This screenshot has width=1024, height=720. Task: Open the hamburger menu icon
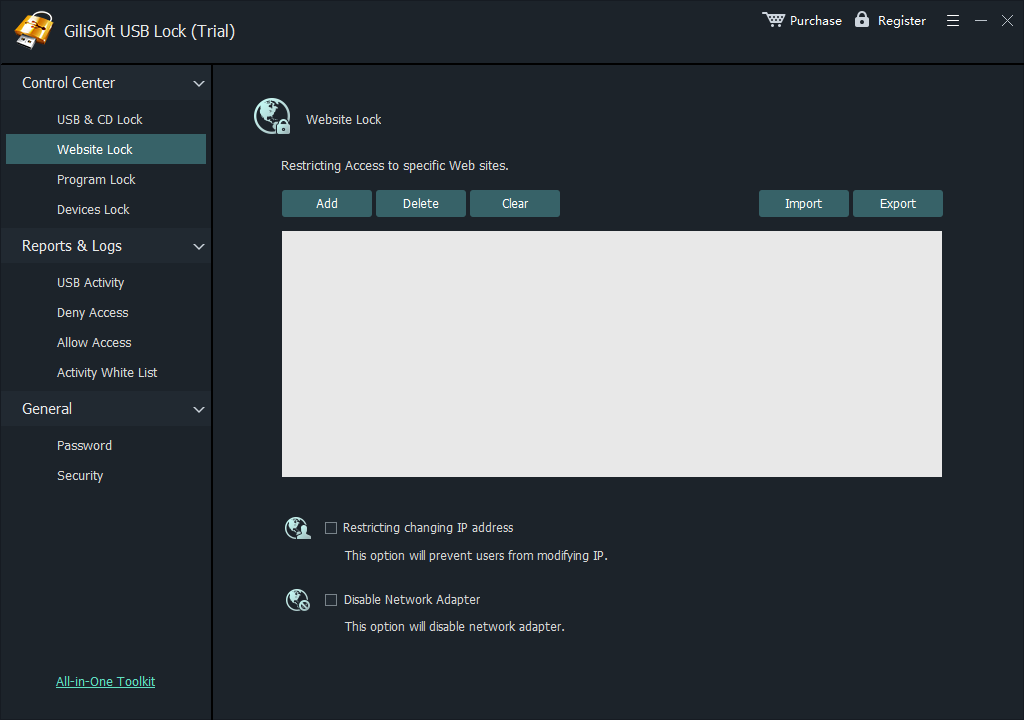pyautogui.click(x=953, y=21)
